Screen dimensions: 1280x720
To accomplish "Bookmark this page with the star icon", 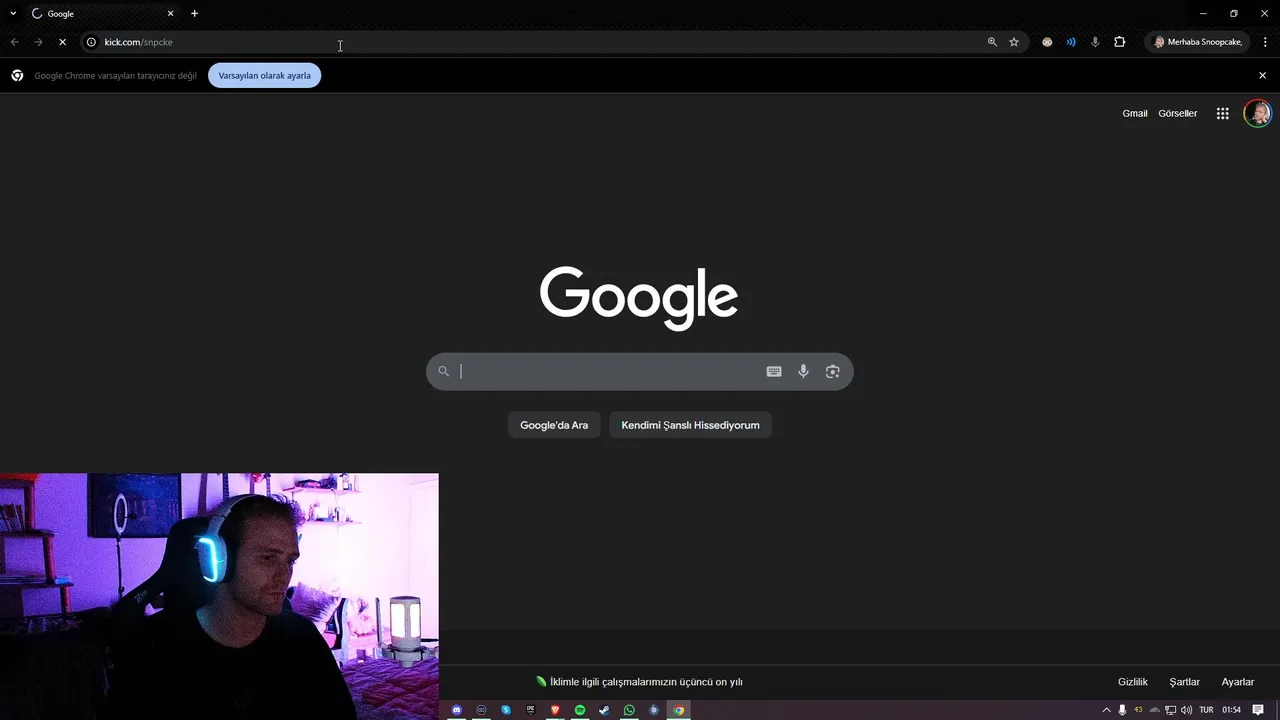I will [x=1014, y=42].
